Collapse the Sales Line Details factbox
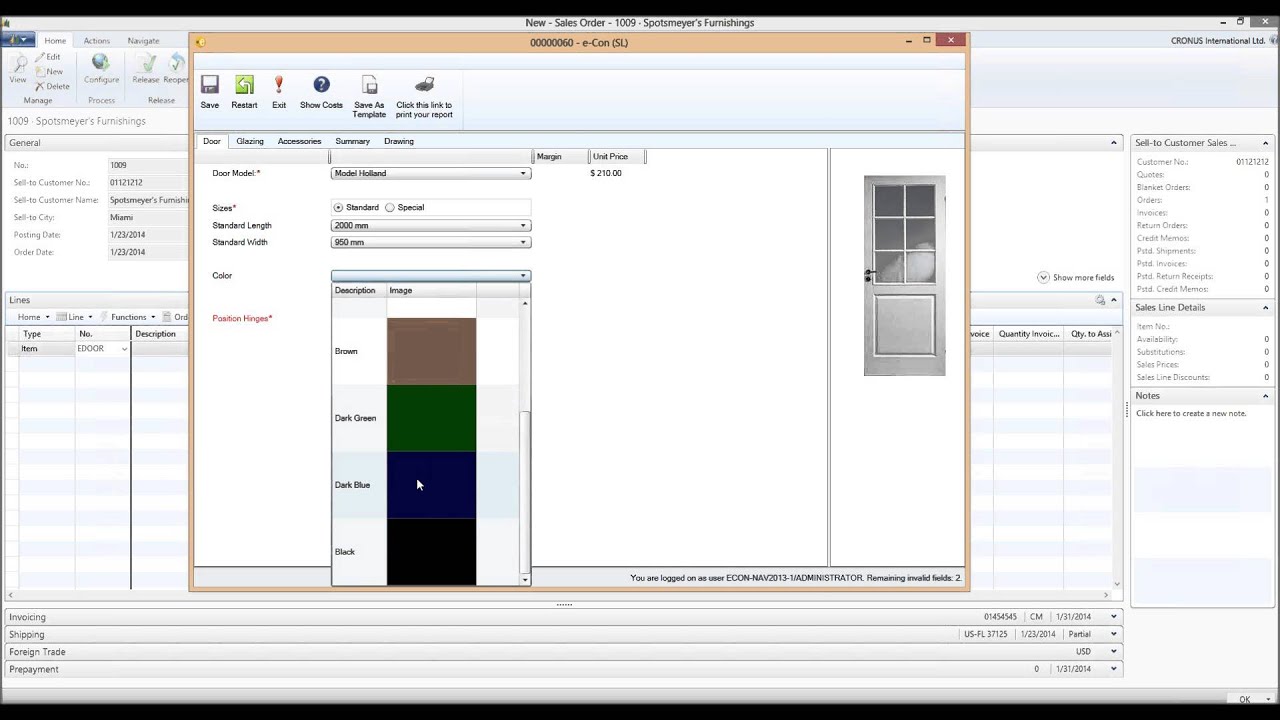Image resolution: width=1280 pixels, height=720 pixels. [1265, 308]
